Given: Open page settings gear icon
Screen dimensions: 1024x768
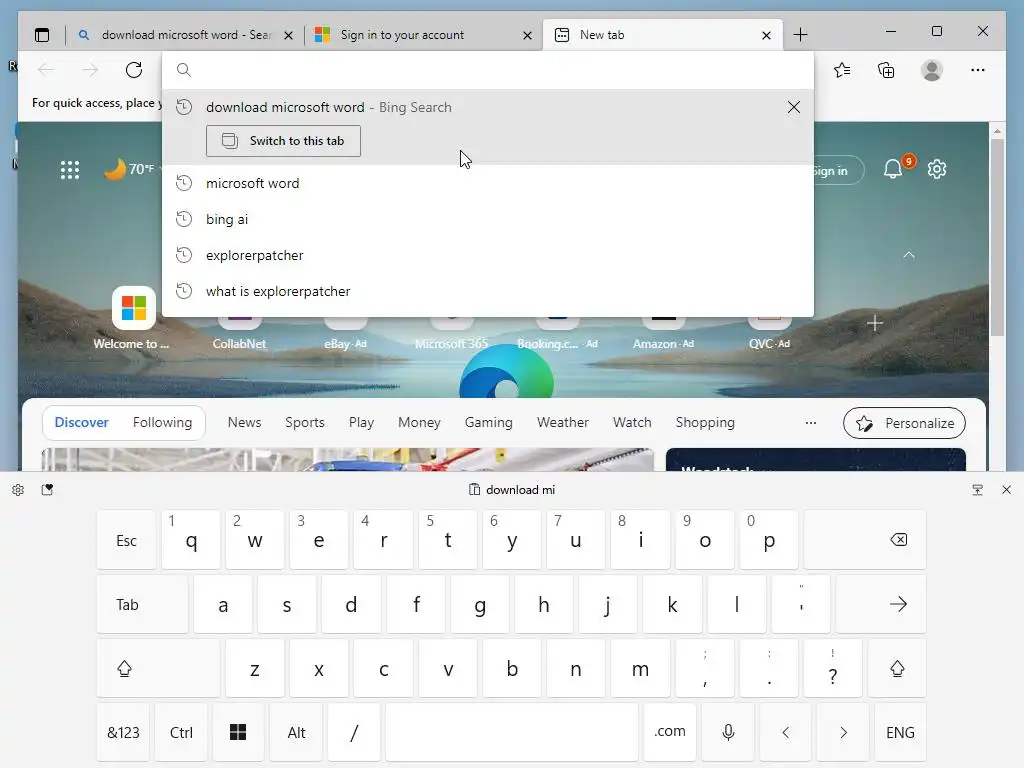Looking at the screenshot, I should (x=937, y=169).
